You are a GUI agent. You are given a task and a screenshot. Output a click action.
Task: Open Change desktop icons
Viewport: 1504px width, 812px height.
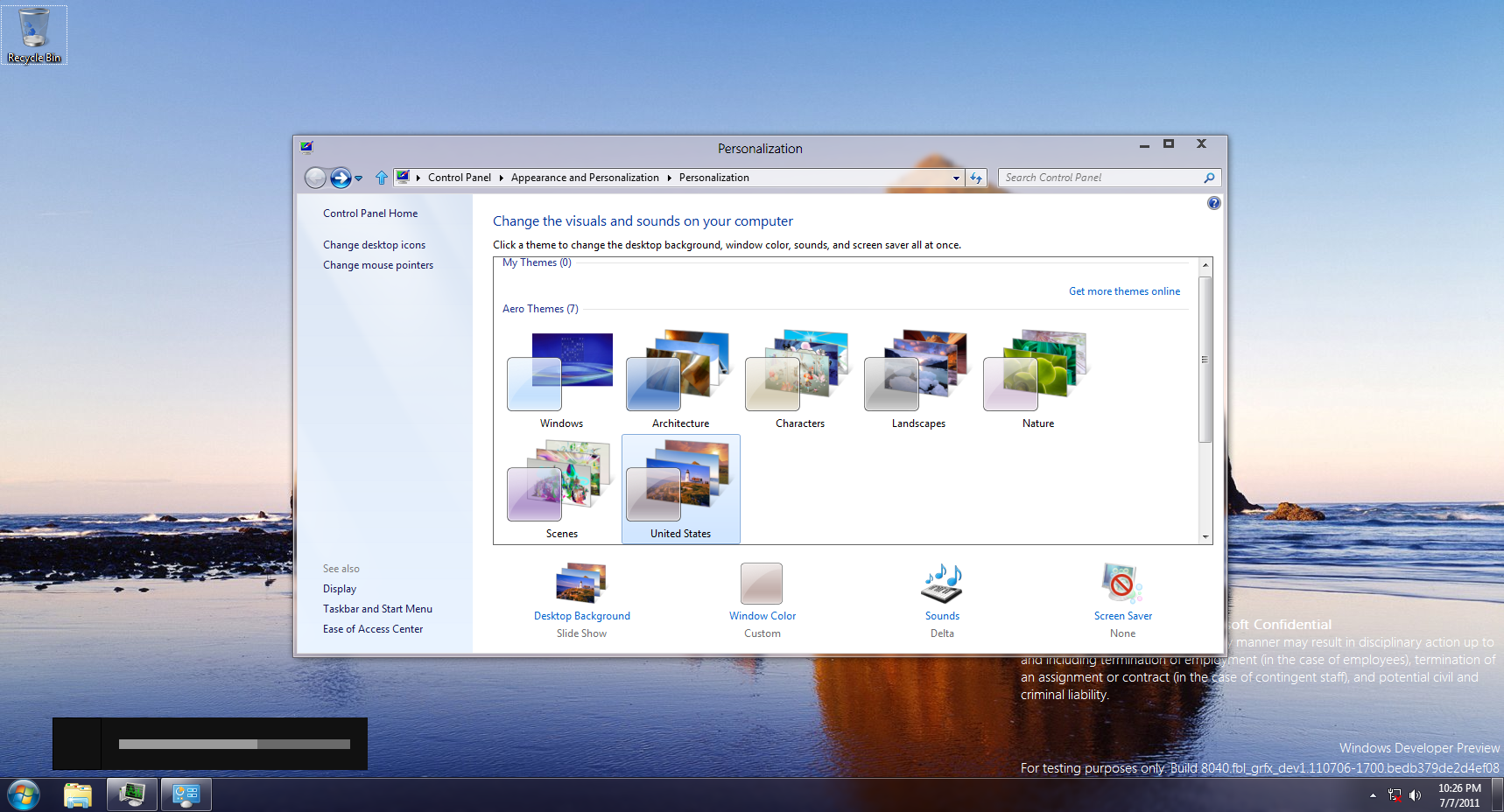click(x=374, y=245)
